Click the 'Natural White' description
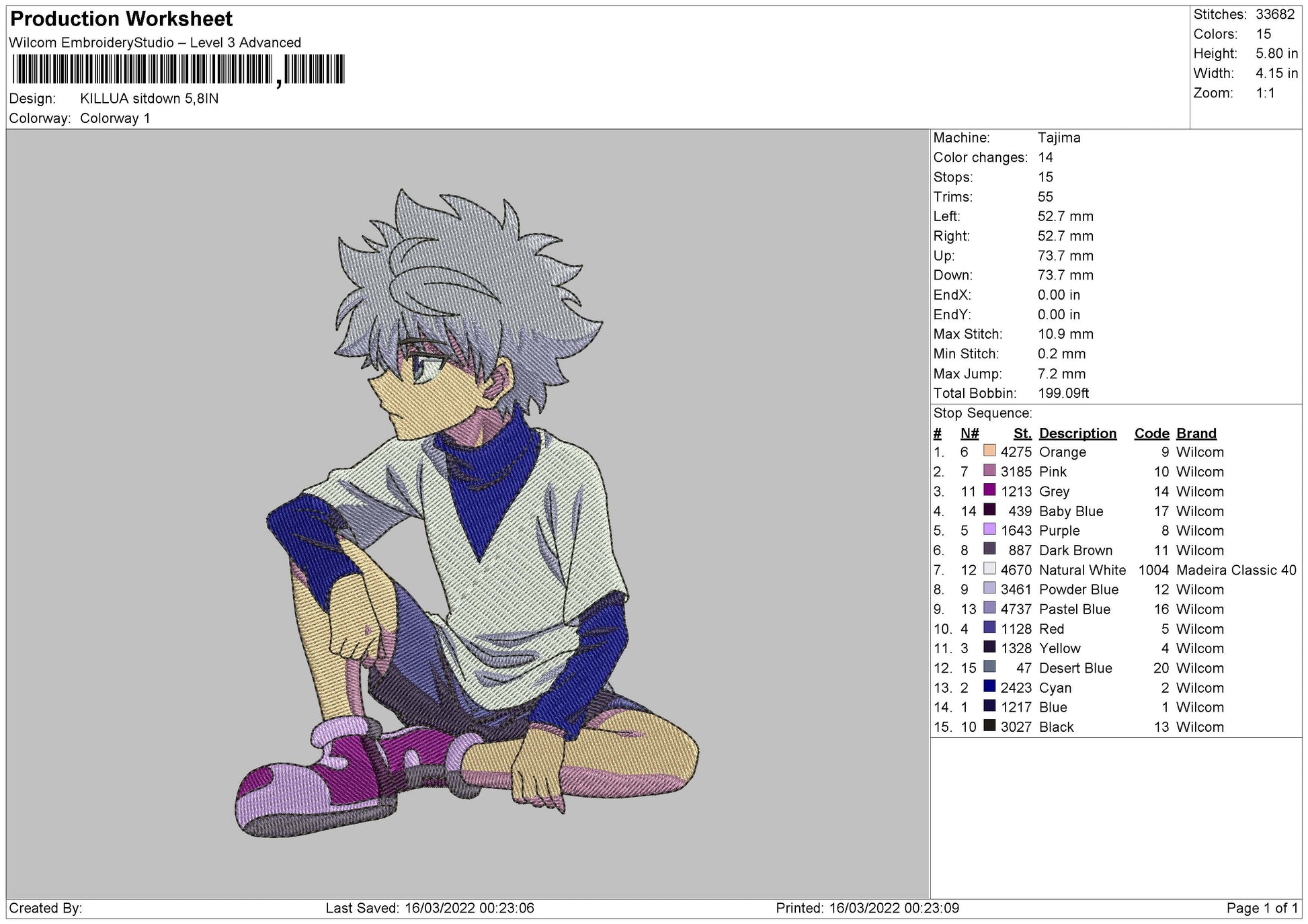 [1082, 570]
